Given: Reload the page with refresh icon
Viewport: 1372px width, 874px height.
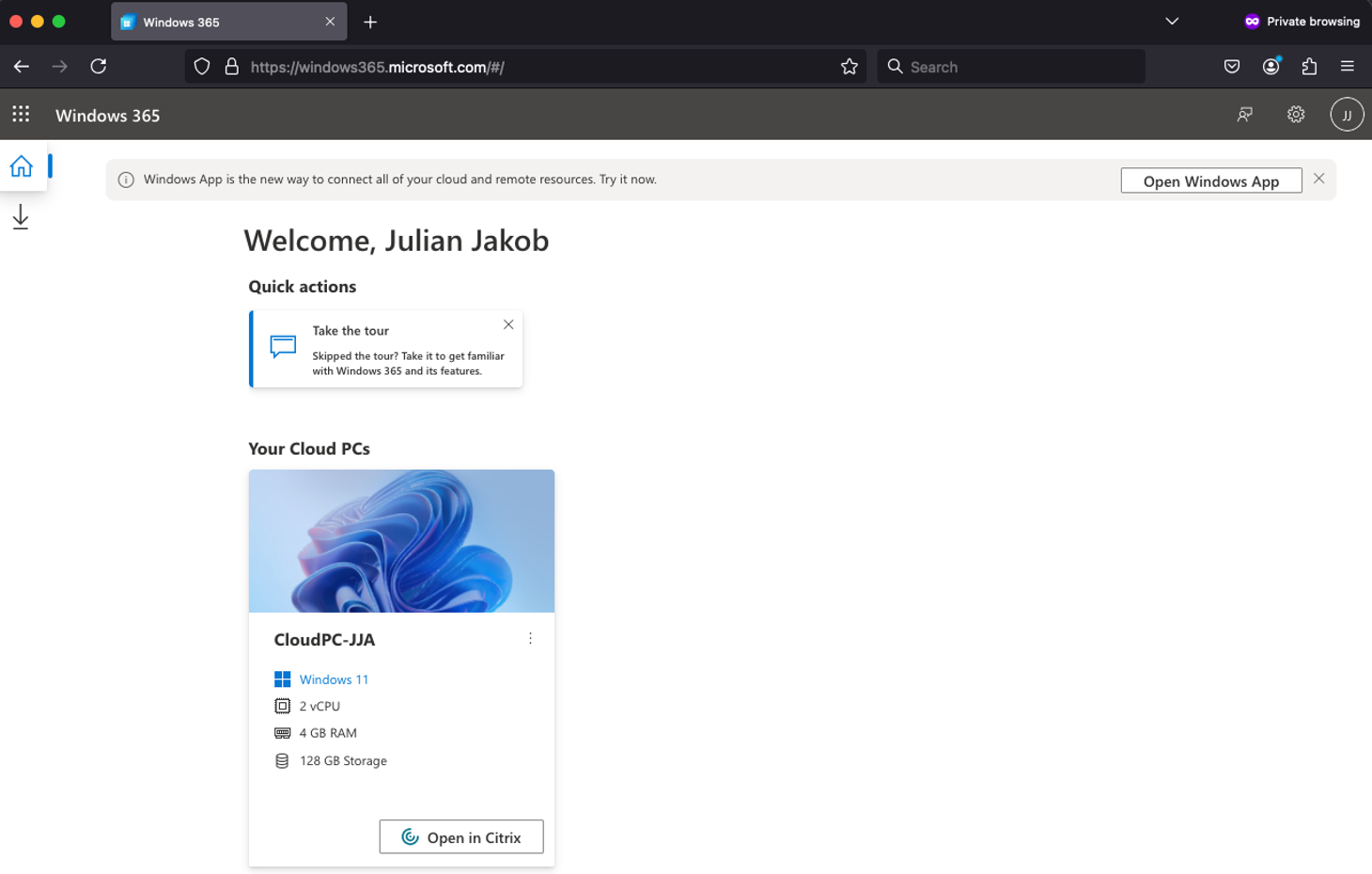Looking at the screenshot, I should 99,67.
